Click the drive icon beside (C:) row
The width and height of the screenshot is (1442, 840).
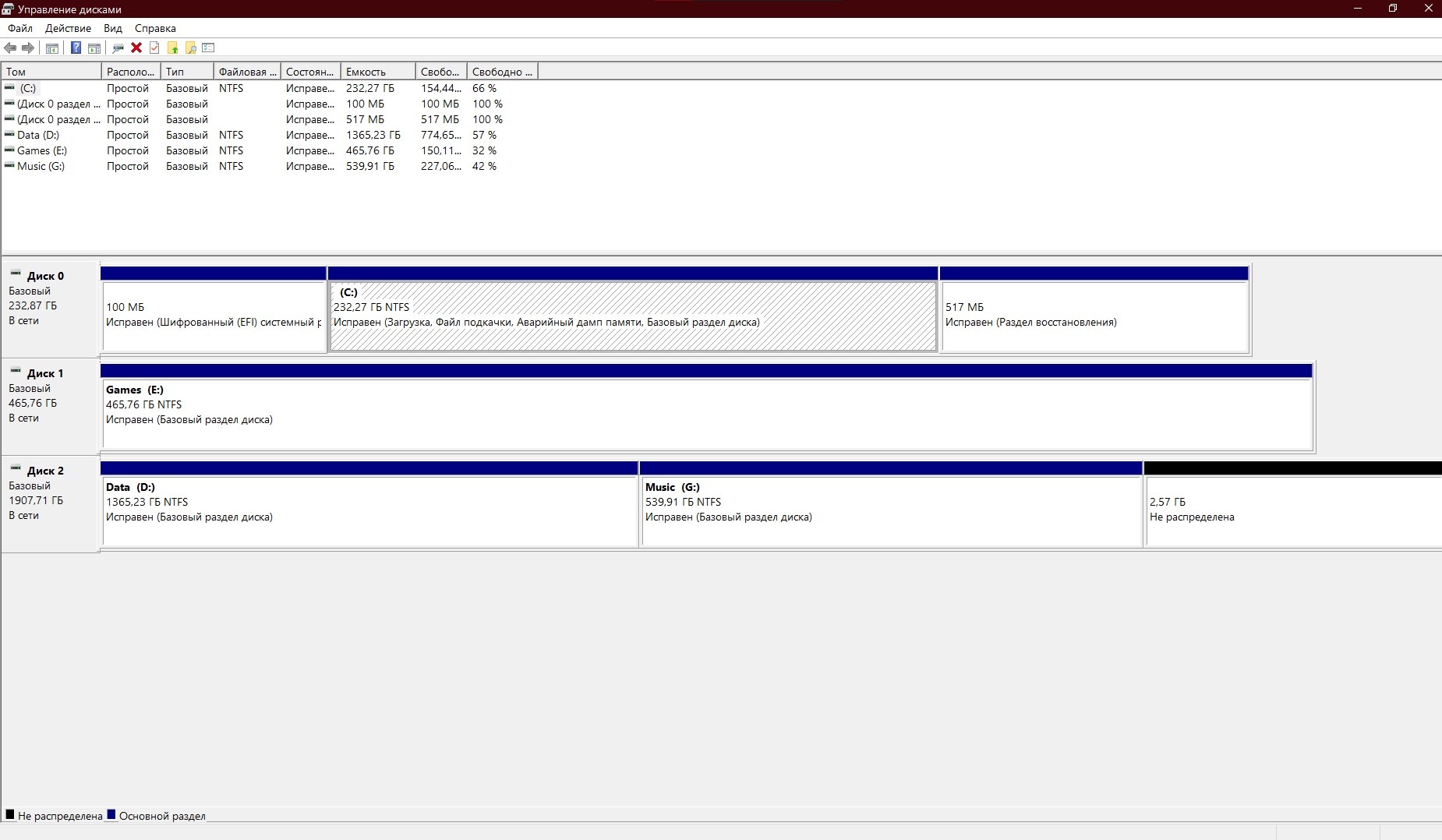9,88
